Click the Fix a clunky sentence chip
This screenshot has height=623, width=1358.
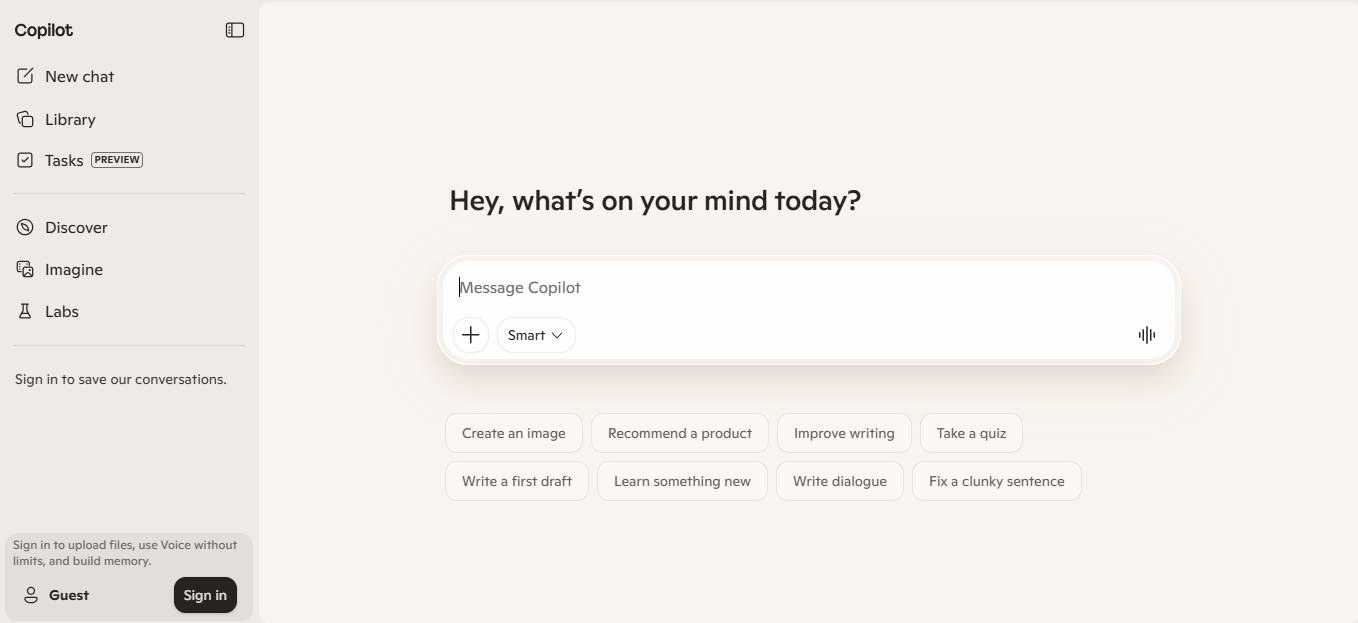point(996,481)
